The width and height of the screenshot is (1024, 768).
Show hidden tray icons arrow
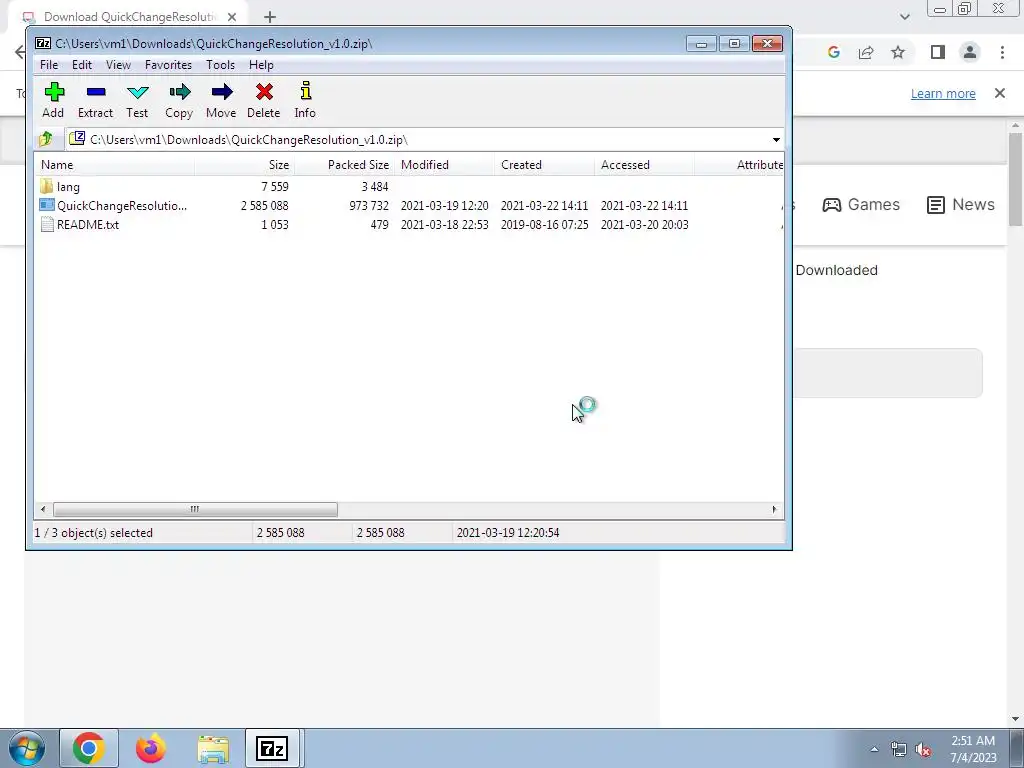pos(874,750)
